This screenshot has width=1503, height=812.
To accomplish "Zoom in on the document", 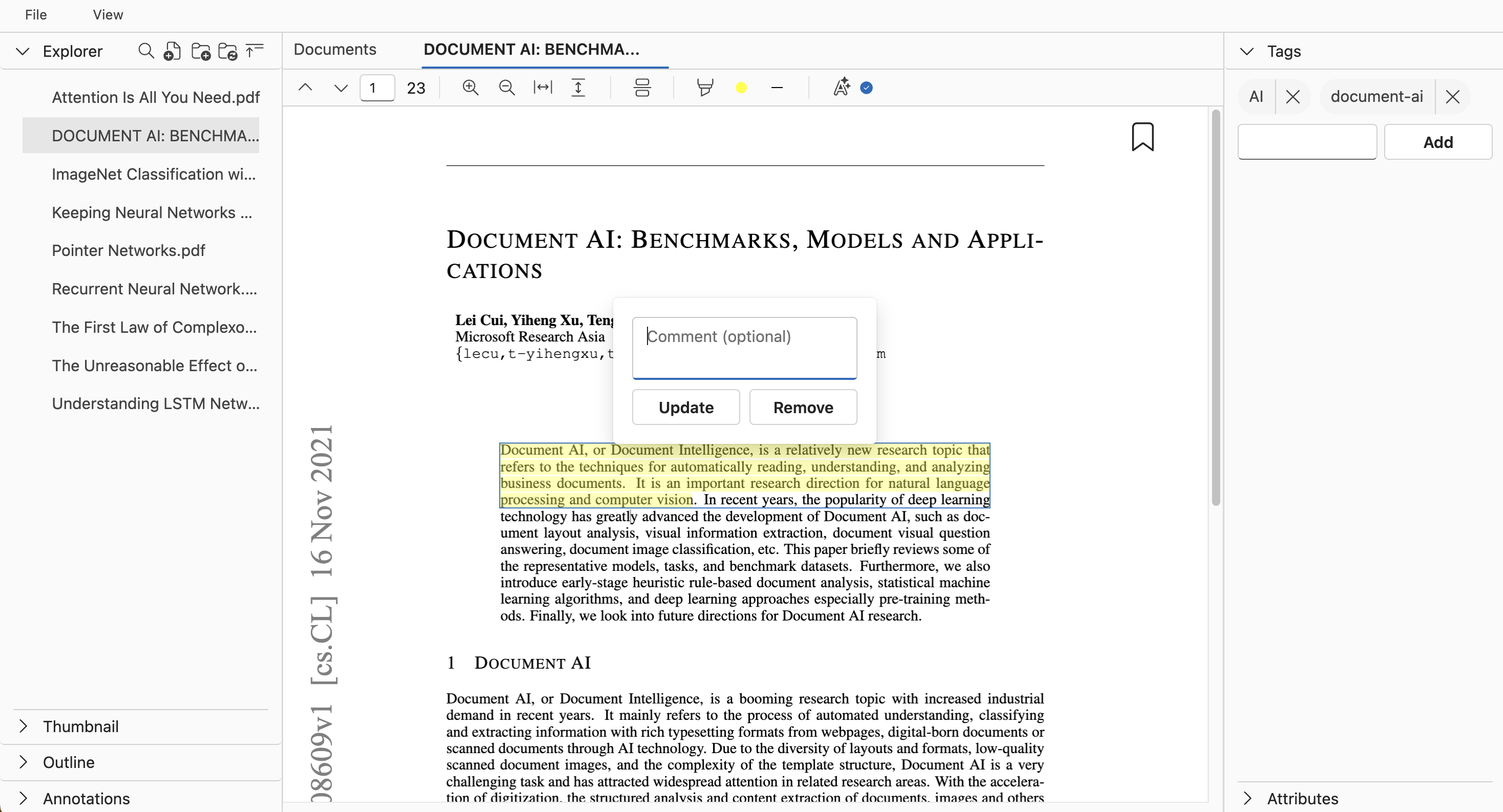I will tap(470, 88).
